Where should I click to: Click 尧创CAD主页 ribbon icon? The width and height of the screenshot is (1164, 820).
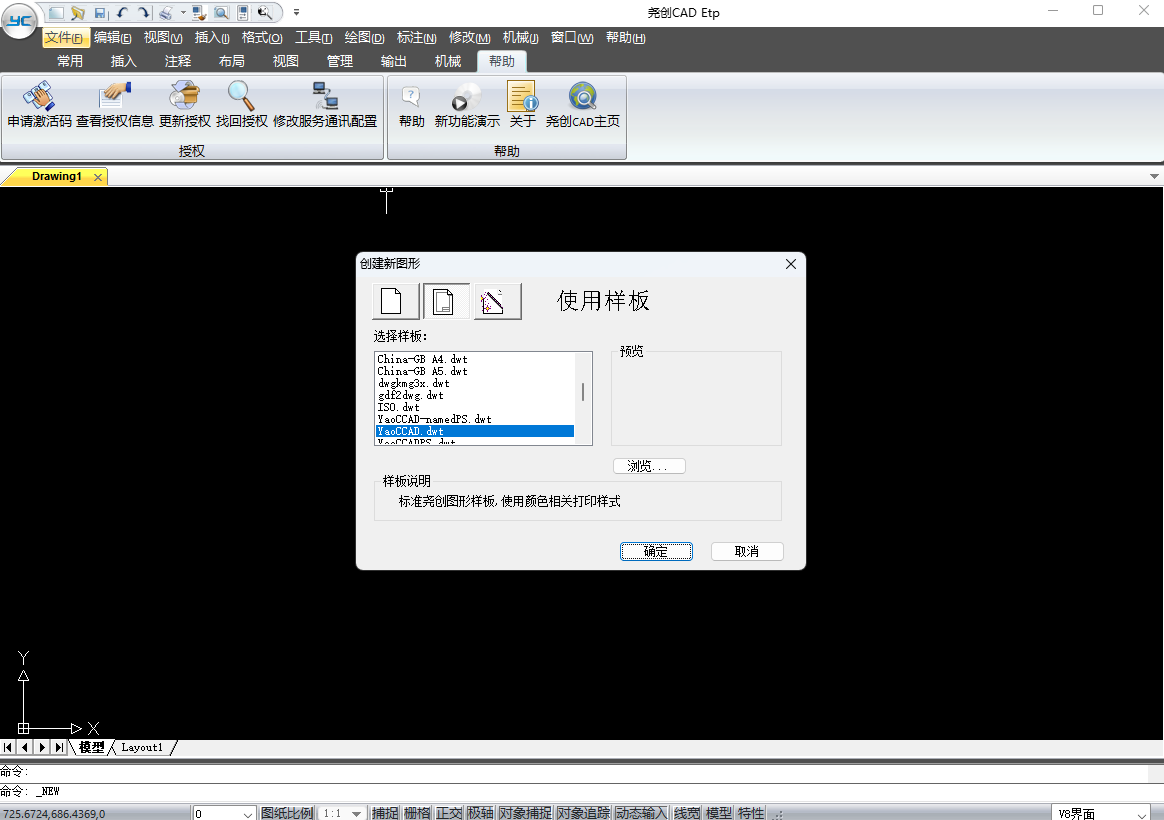pos(583,105)
